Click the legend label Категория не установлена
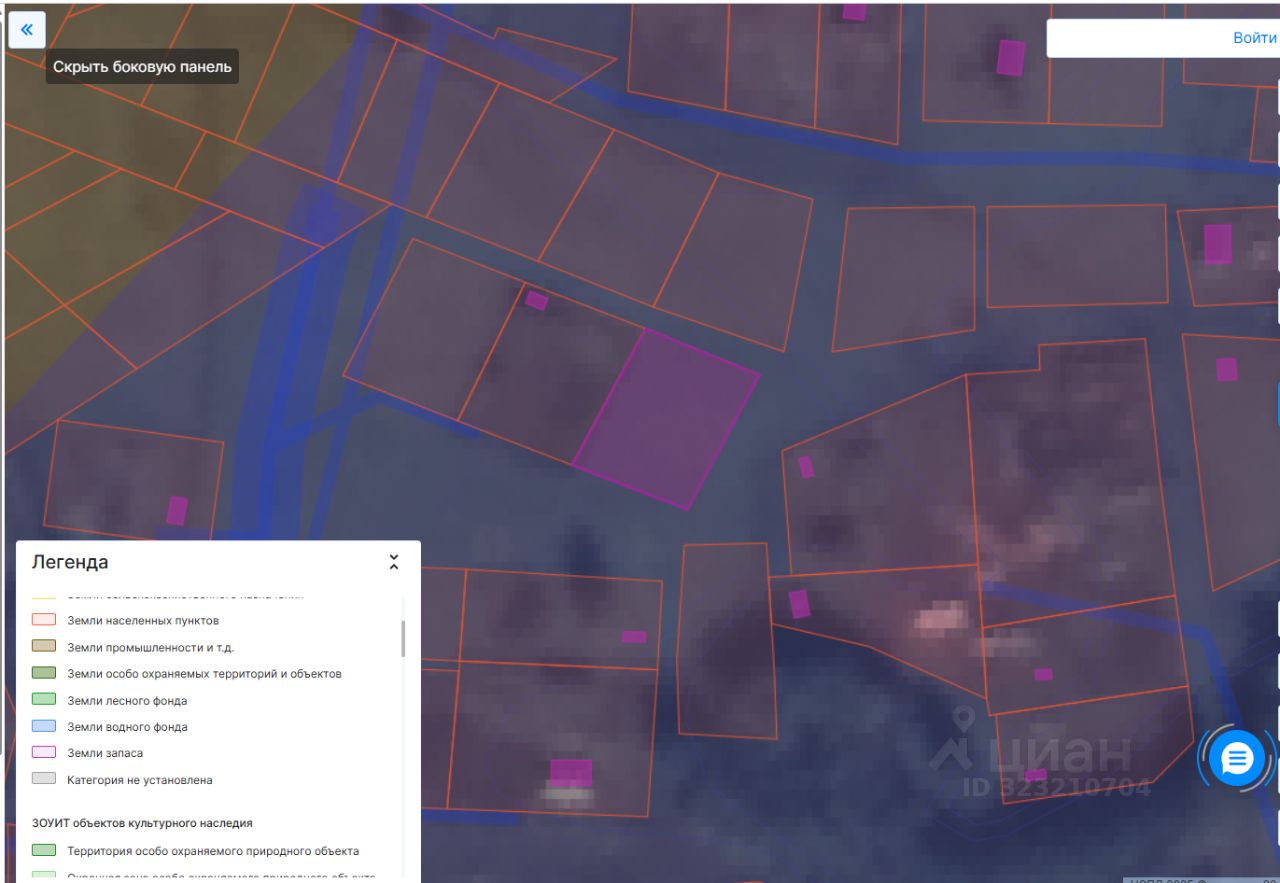Viewport: 1280px width, 883px height. 140,780
